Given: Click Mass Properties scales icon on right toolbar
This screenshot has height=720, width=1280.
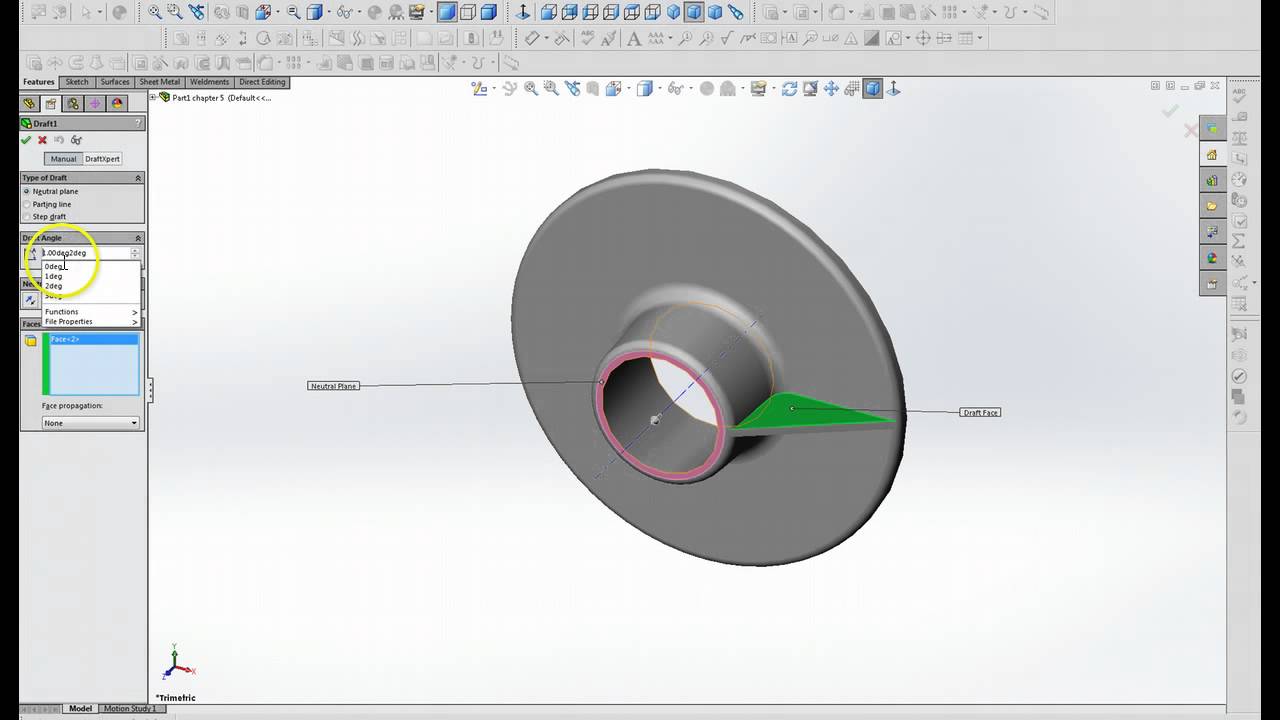Looking at the screenshot, I should (x=1240, y=138).
